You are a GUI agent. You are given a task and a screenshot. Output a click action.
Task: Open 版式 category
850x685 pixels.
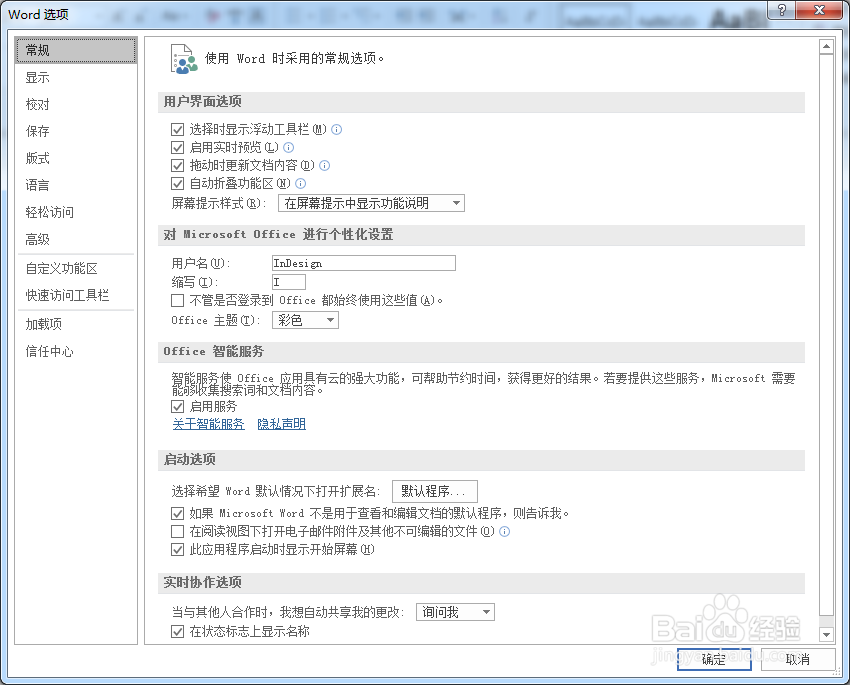coord(76,158)
